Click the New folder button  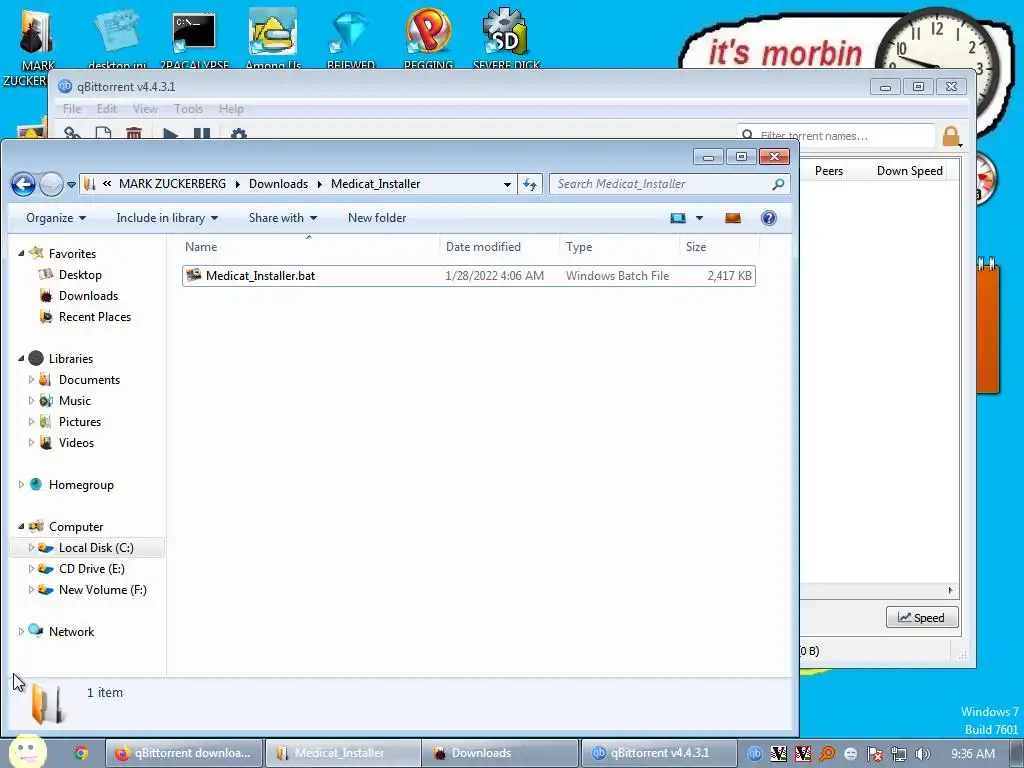pos(377,218)
